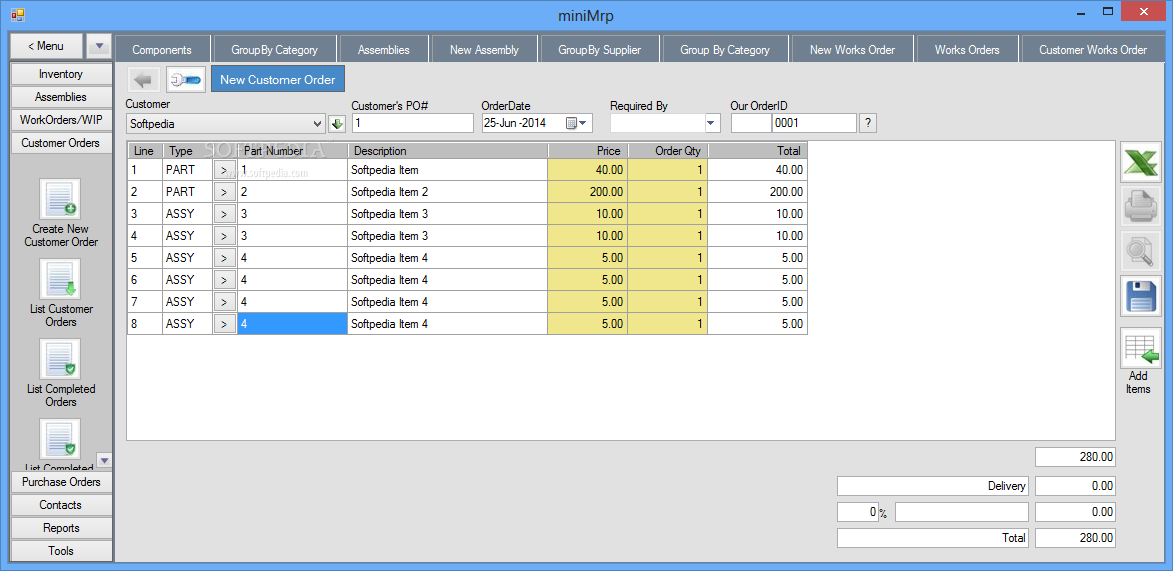The height and width of the screenshot is (571, 1173).
Task: Click the Delivery amount field
Action: click(x=1075, y=486)
